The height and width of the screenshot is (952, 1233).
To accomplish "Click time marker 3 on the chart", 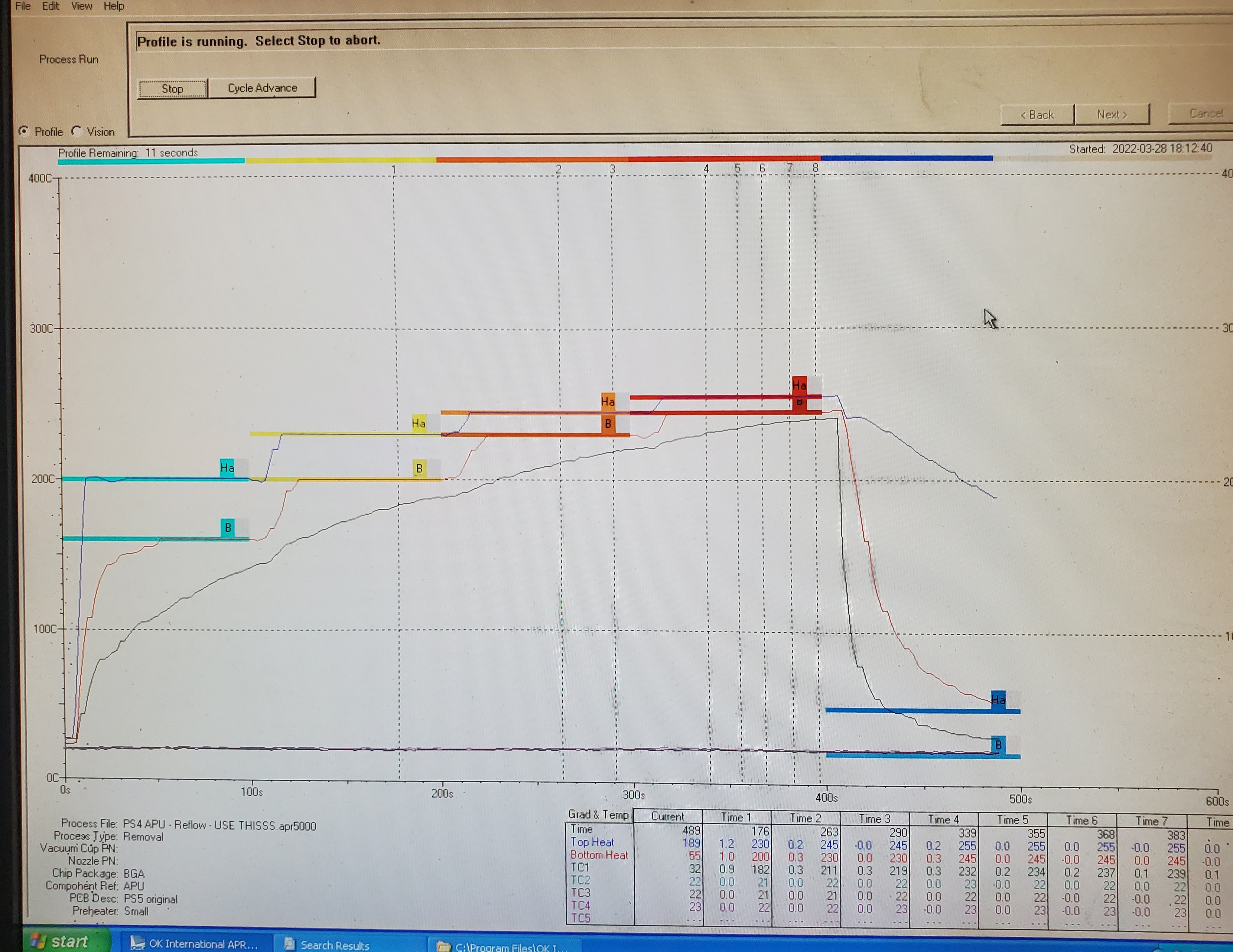I will click(612, 169).
